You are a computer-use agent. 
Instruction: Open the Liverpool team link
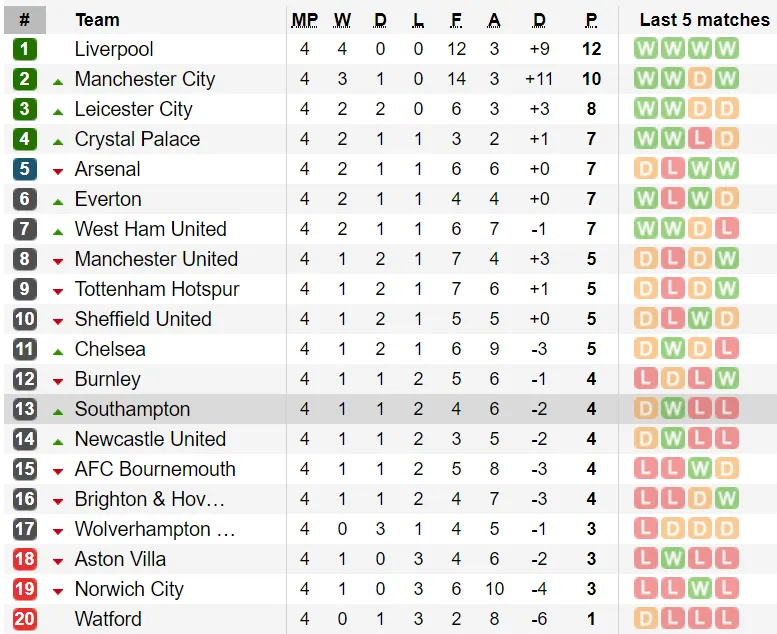[114, 49]
